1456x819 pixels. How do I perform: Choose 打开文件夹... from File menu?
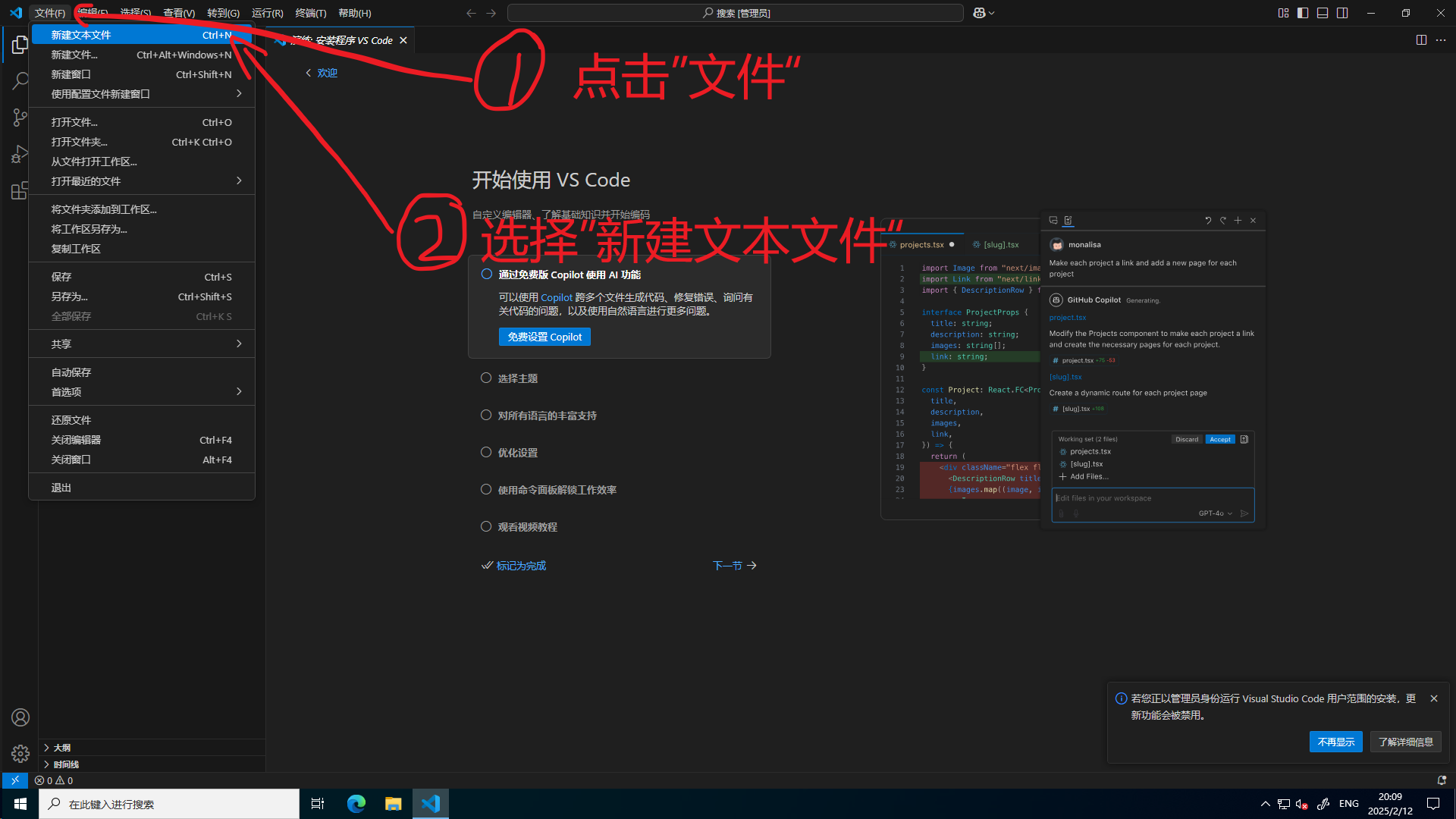pyautogui.click(x=142, y=142)
